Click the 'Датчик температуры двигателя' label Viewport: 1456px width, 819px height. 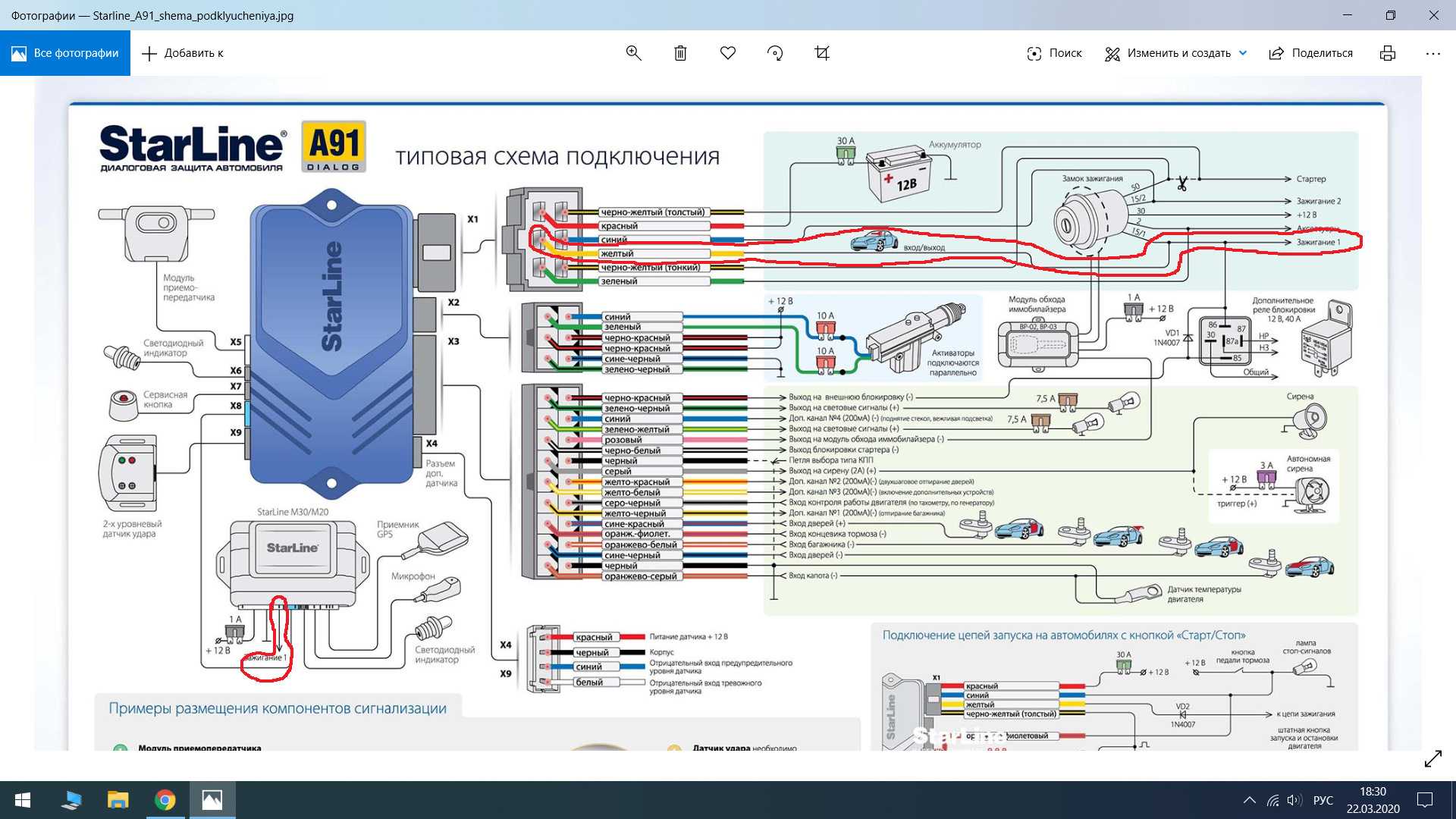tap(1203, 594)
